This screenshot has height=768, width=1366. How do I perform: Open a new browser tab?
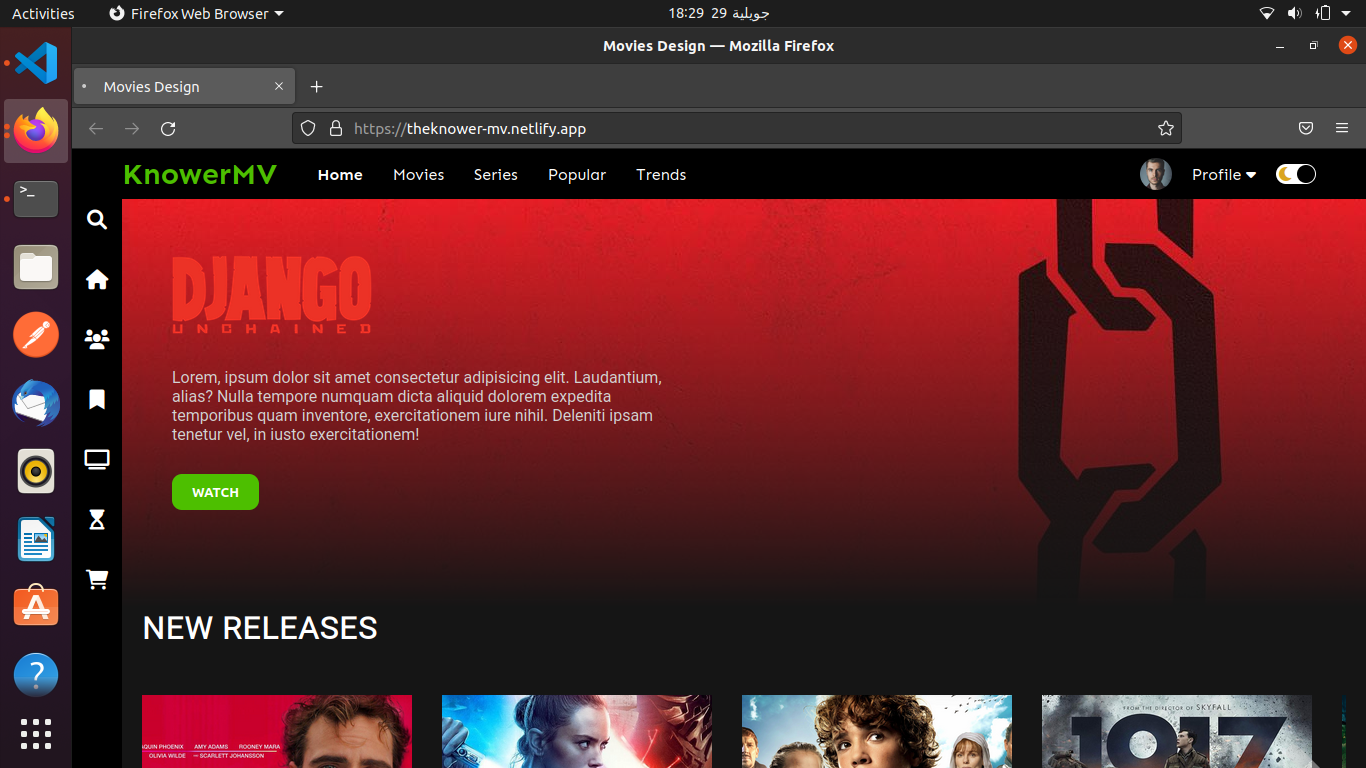317,87
